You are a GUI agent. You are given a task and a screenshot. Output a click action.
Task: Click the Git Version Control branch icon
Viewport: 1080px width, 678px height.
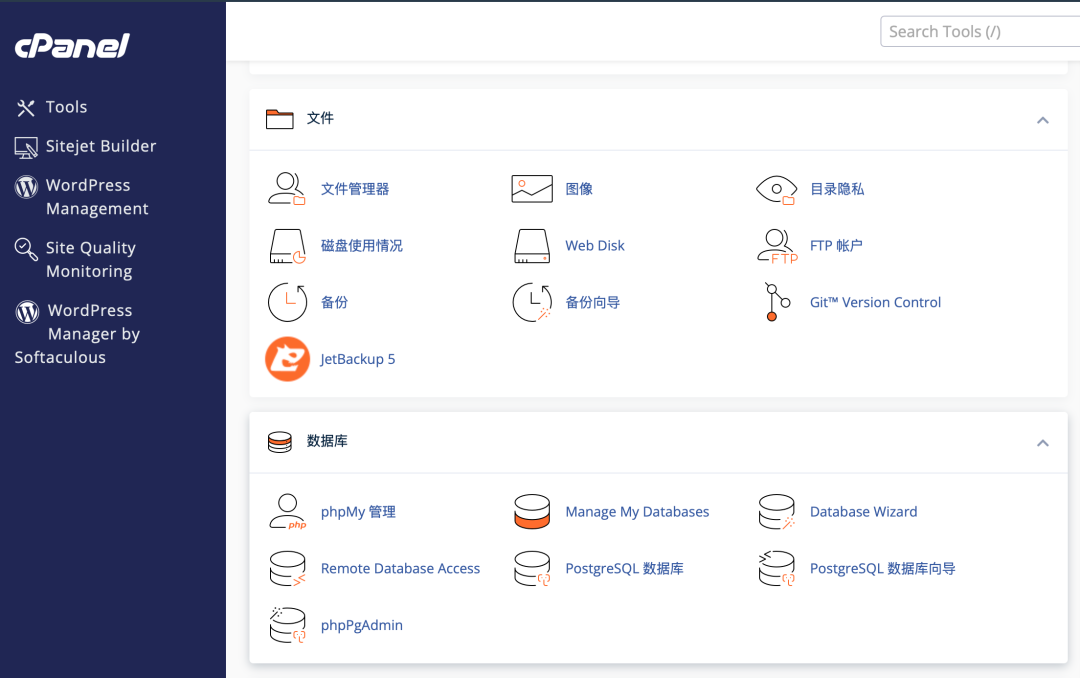[x=777, y=302]
